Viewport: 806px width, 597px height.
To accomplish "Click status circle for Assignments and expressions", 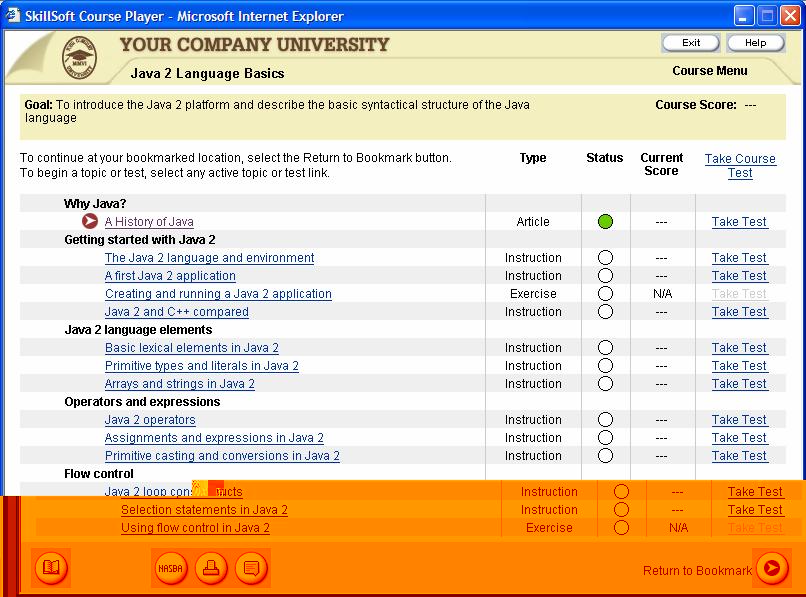I will [606, 438].
